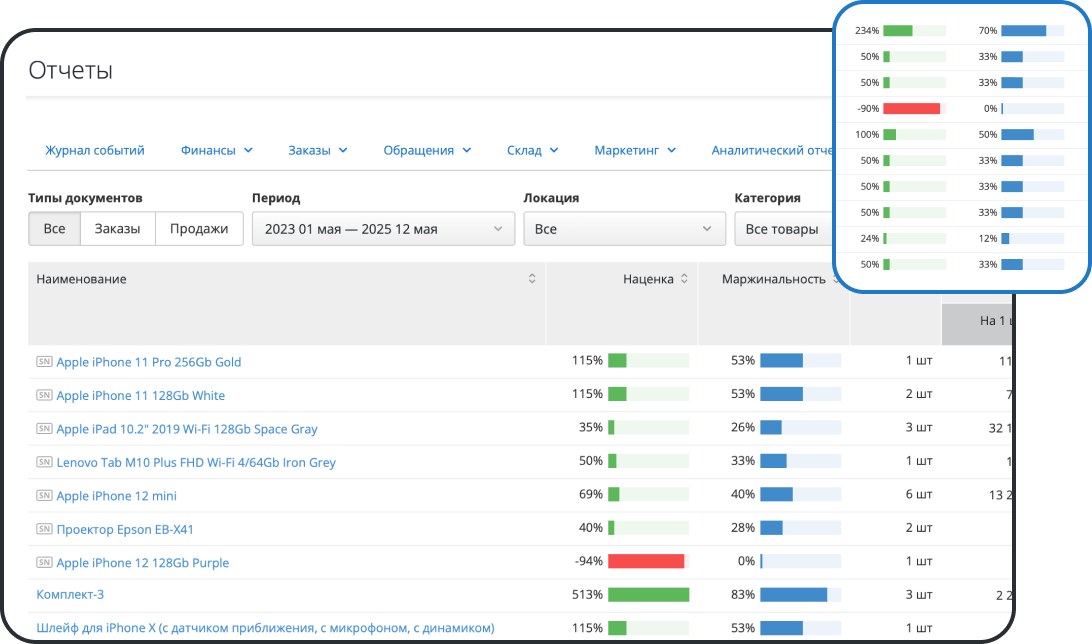Viewport: 1092px width, 644px height.
Task: Click SN icon beside Apple iPhone 12 mini
Action: point(44,496)
